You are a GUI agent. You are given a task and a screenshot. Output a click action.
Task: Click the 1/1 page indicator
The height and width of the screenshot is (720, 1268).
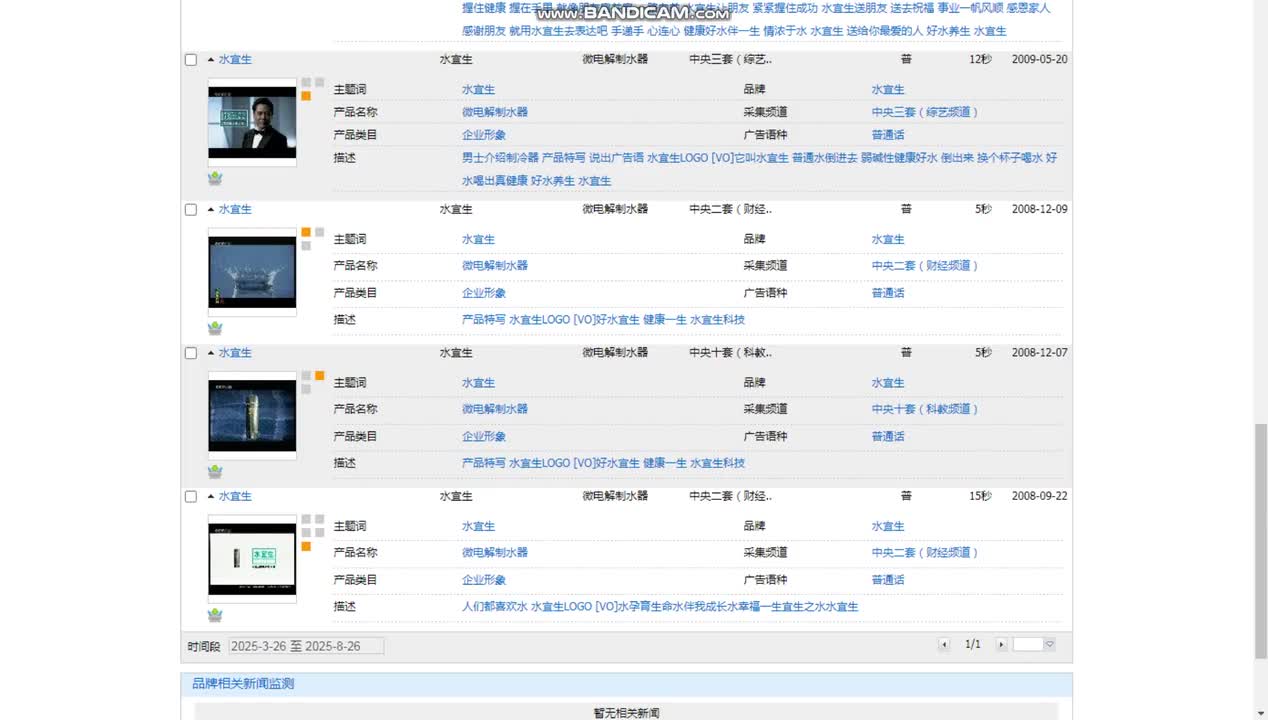coord(973,645)
